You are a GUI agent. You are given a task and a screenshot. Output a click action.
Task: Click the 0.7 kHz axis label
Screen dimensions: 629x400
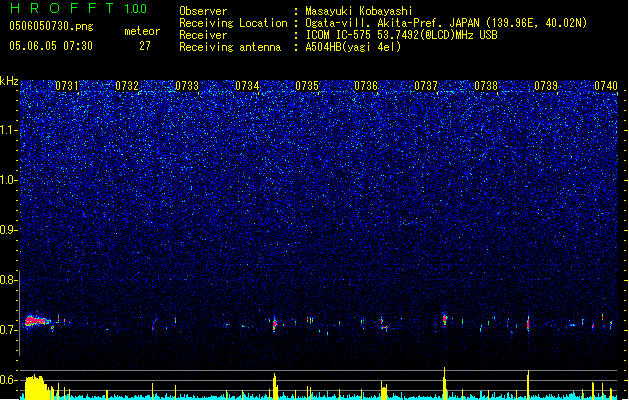pyautogui.click(x=8, y=330)
